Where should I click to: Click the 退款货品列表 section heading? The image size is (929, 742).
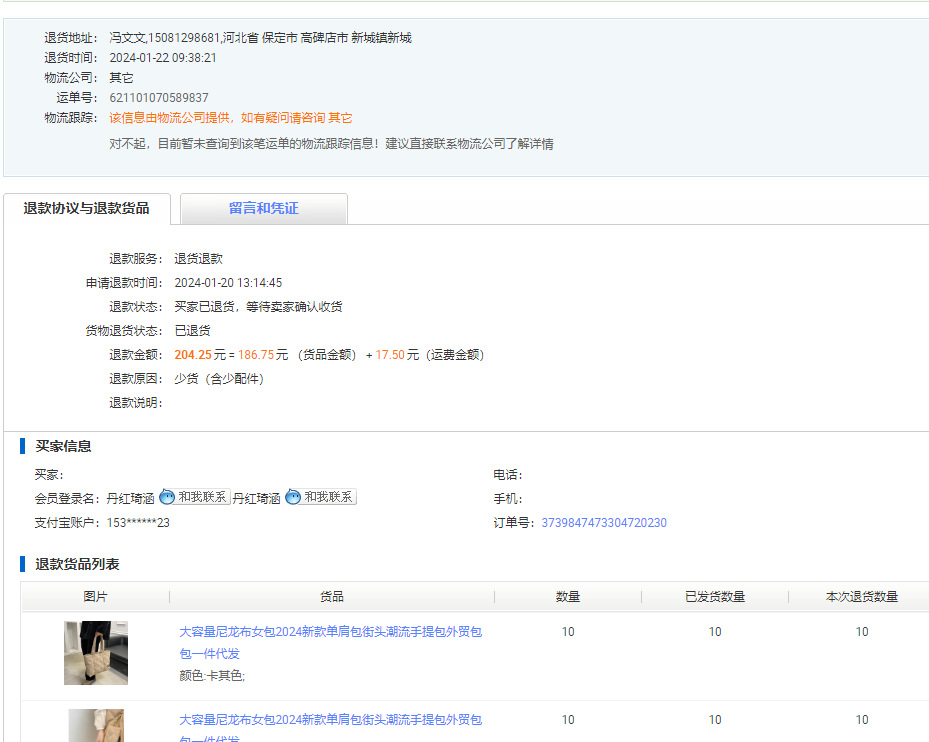(x=77, y=565)
